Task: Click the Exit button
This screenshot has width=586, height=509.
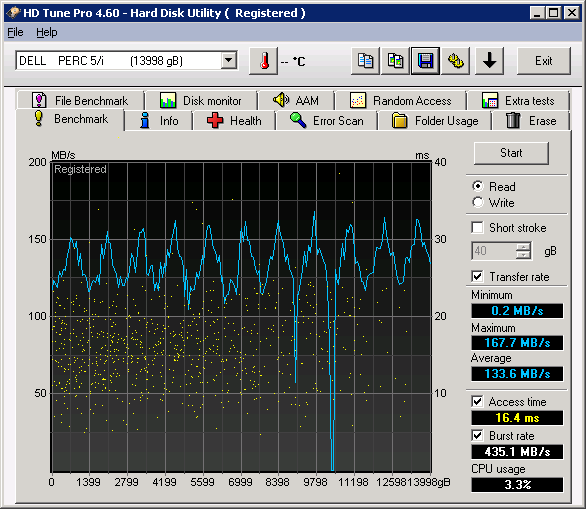Action: 544,61
